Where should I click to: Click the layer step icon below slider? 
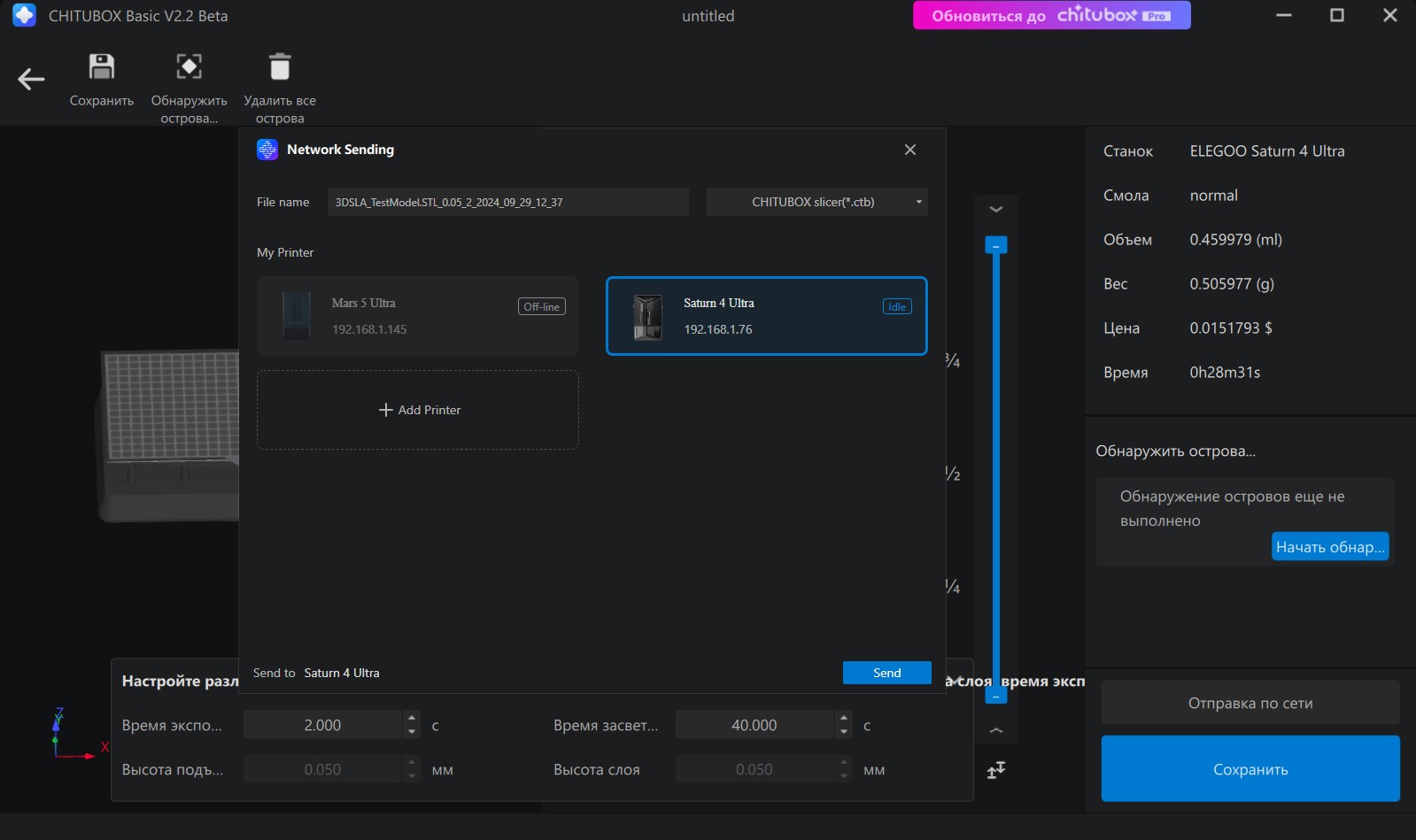point(996,770)
